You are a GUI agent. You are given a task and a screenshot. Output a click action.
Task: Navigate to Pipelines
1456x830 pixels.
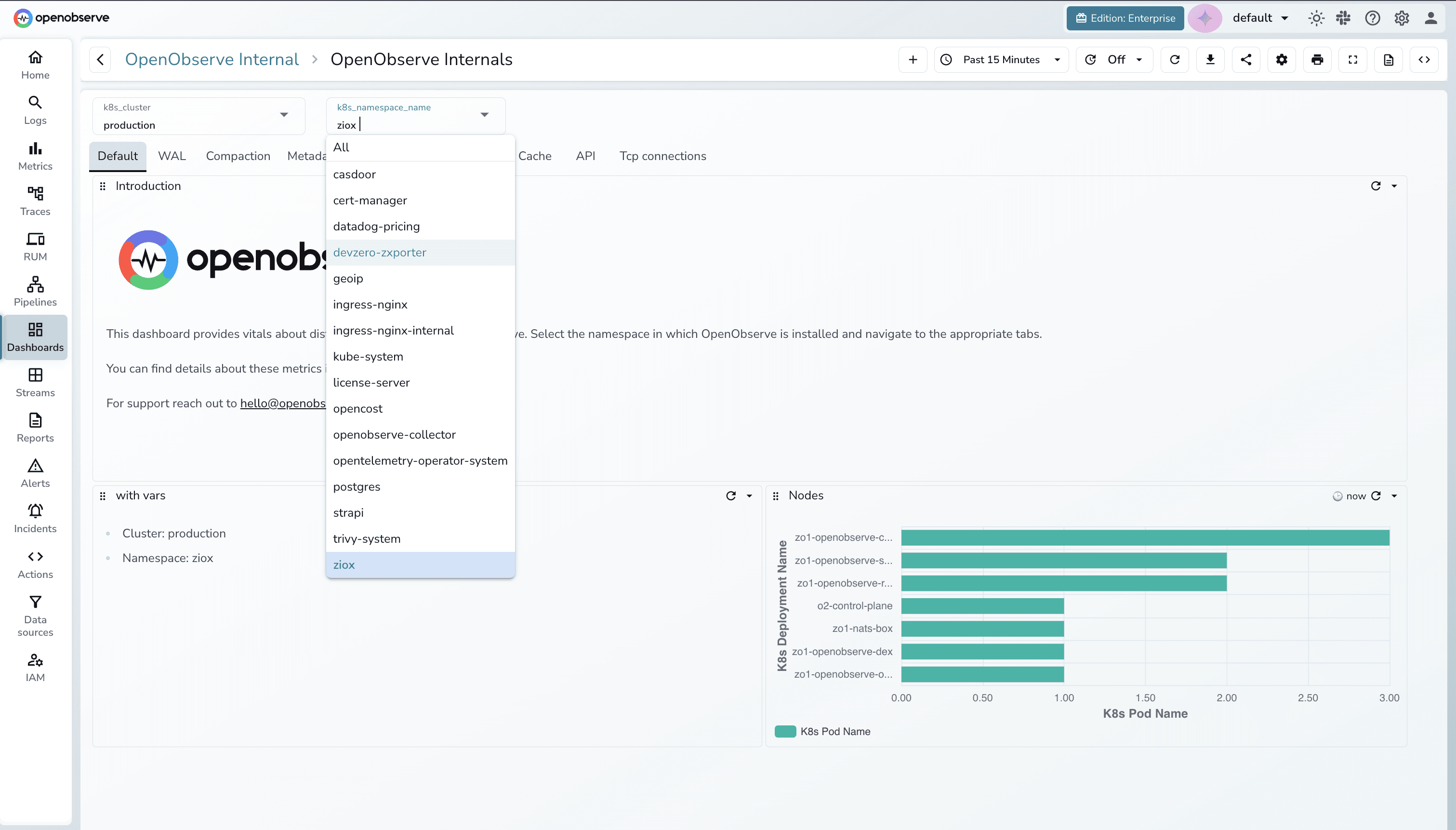[35, 292]
